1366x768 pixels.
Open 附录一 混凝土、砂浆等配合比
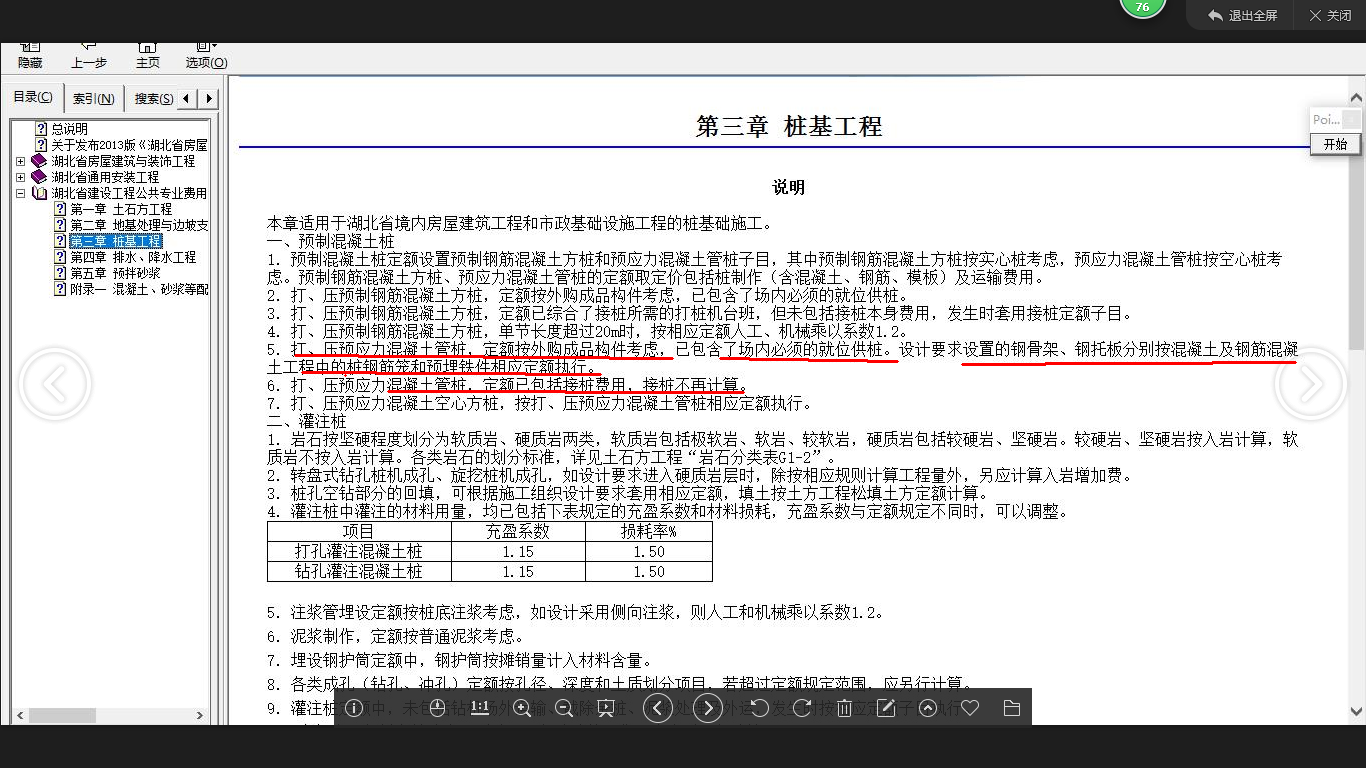click(139, 289)
